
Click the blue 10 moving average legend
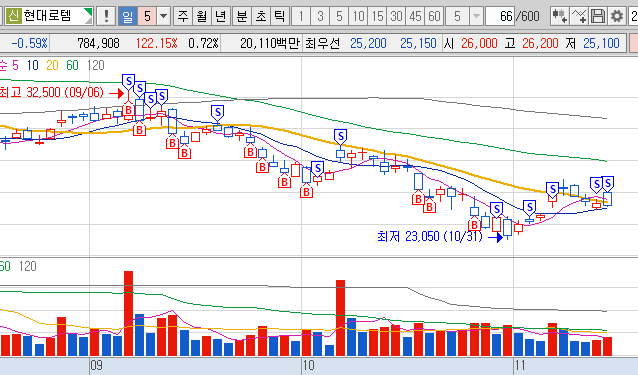(33, 65)
